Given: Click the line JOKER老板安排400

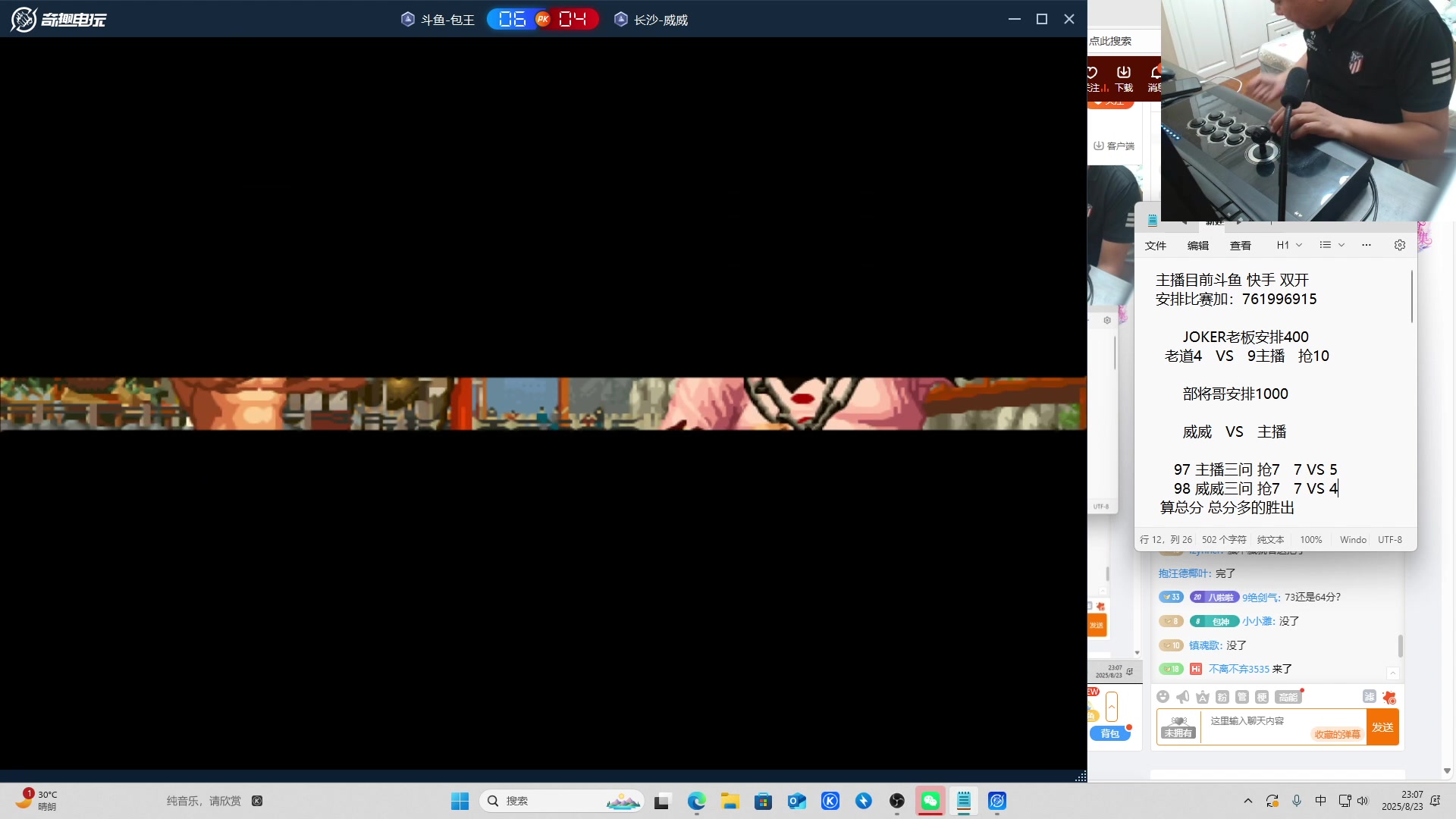Looking at the screenshot, I should pyautogui.click(x=1245, y=337).
